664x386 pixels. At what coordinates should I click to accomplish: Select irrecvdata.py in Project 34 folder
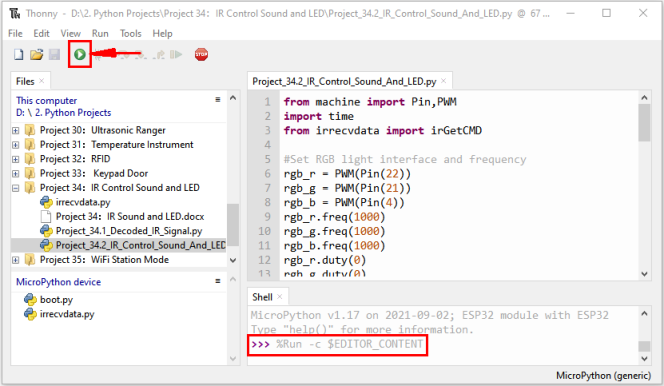(83, 202)
